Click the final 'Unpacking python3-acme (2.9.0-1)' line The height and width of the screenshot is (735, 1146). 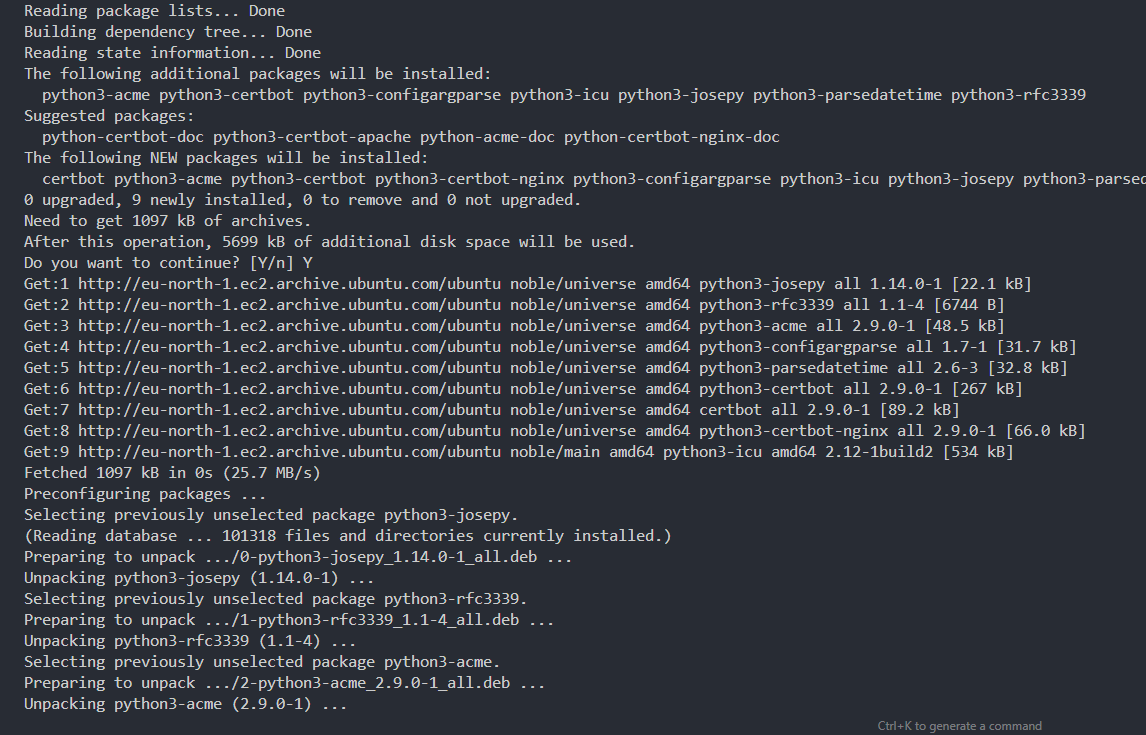pos(185,704)
